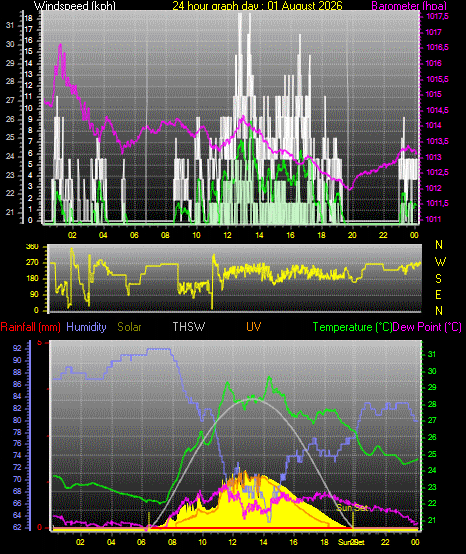Click the '18' windspeed axis value

tap(28, 18)
